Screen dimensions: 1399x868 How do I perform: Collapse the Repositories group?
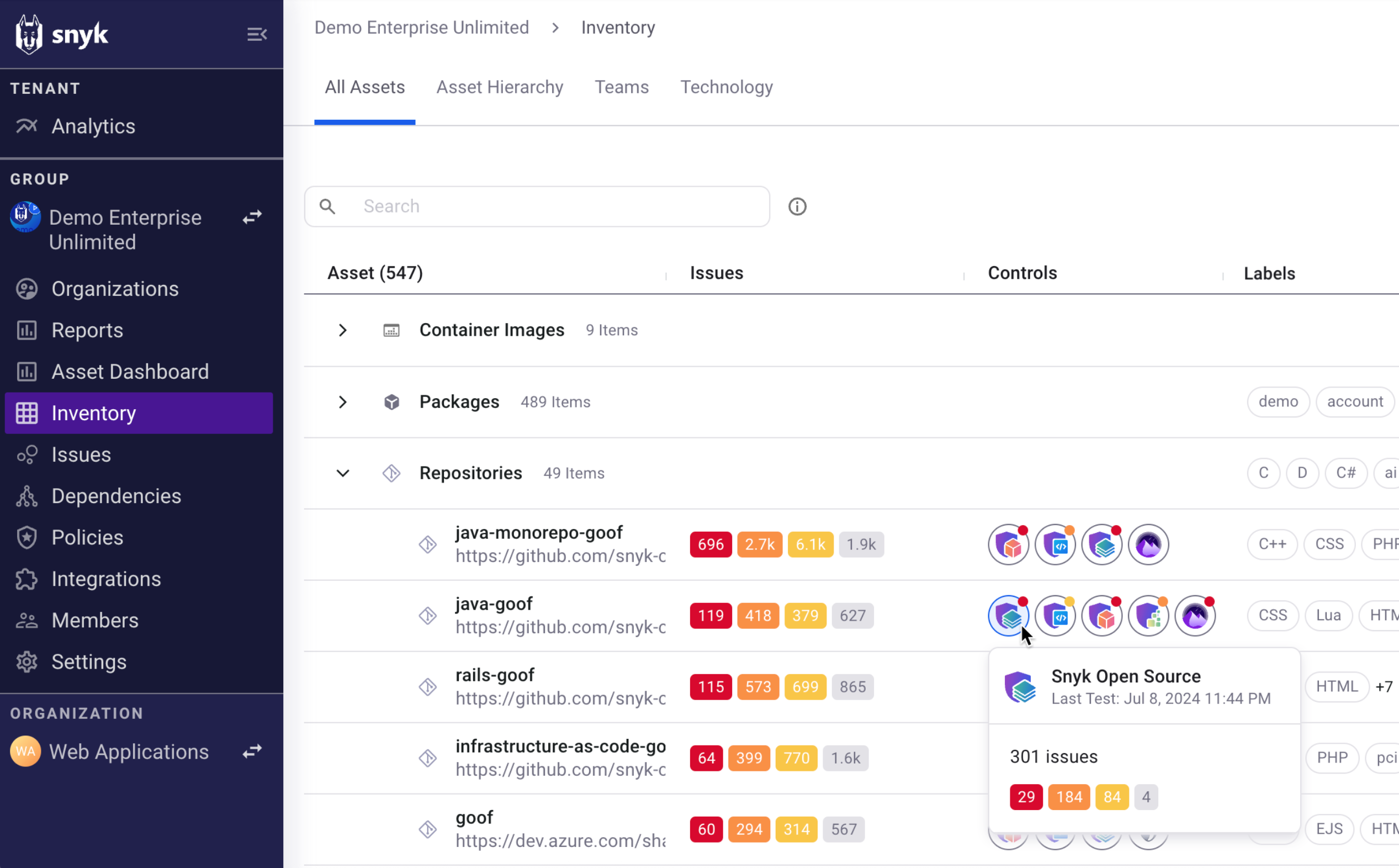point(343,473)
